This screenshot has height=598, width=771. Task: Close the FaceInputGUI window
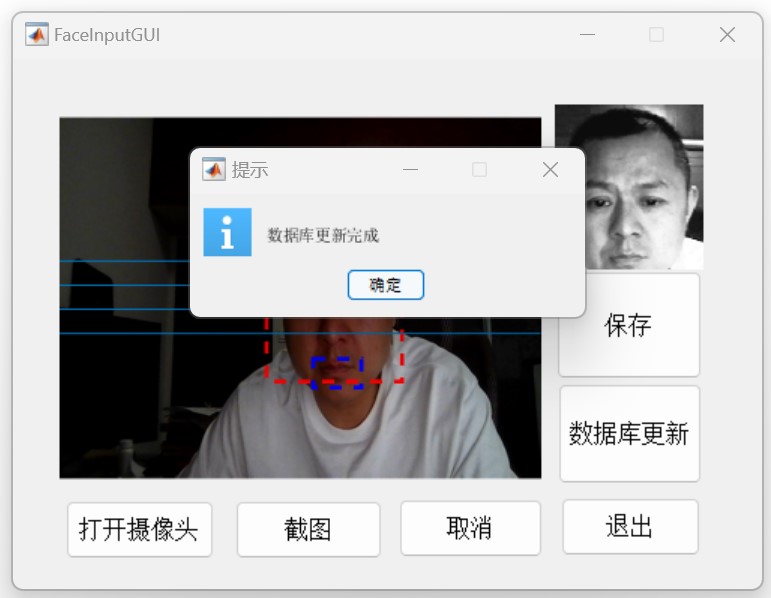(727, 35)
